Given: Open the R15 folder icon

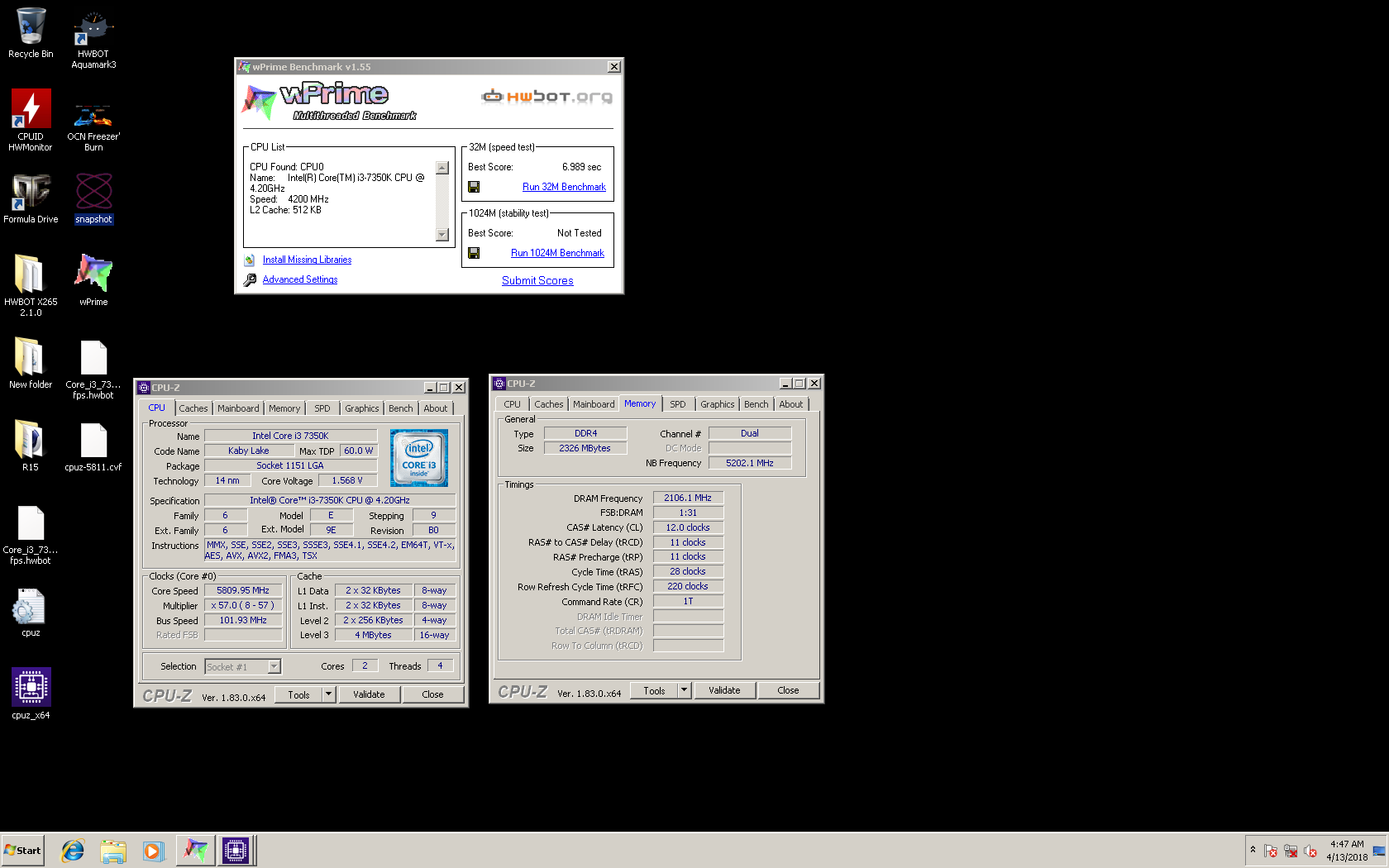Looking at the screenshot, I should [31, 445].
